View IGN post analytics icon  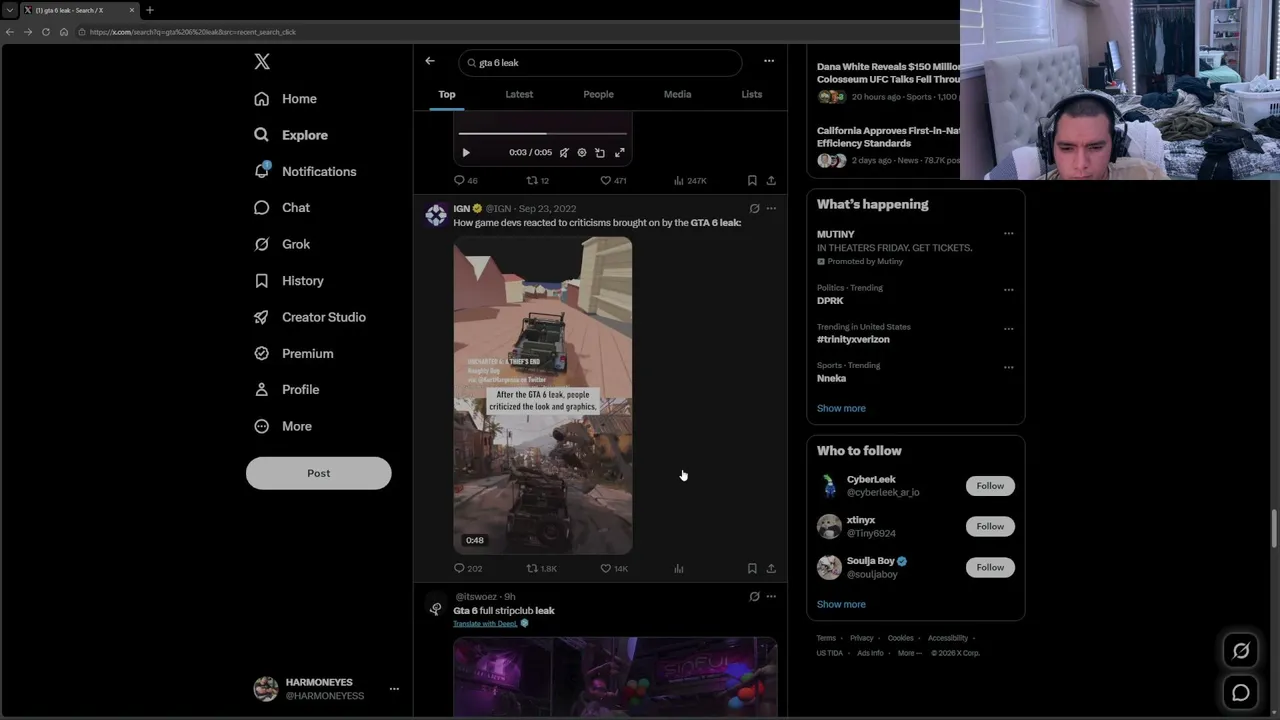tap(679, 569)
